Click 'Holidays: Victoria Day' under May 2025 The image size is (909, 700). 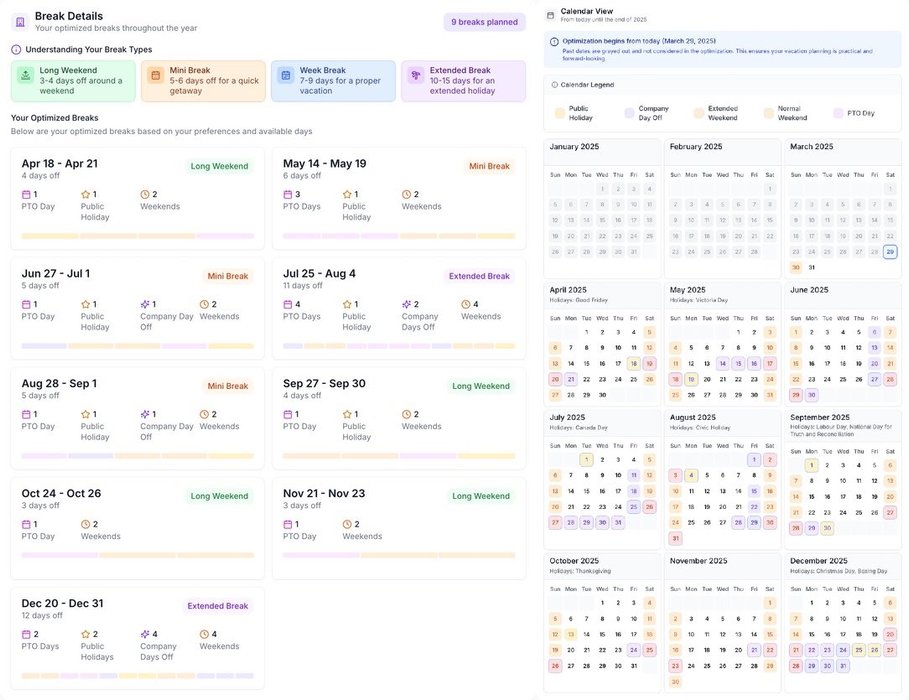tap(699, 300)
